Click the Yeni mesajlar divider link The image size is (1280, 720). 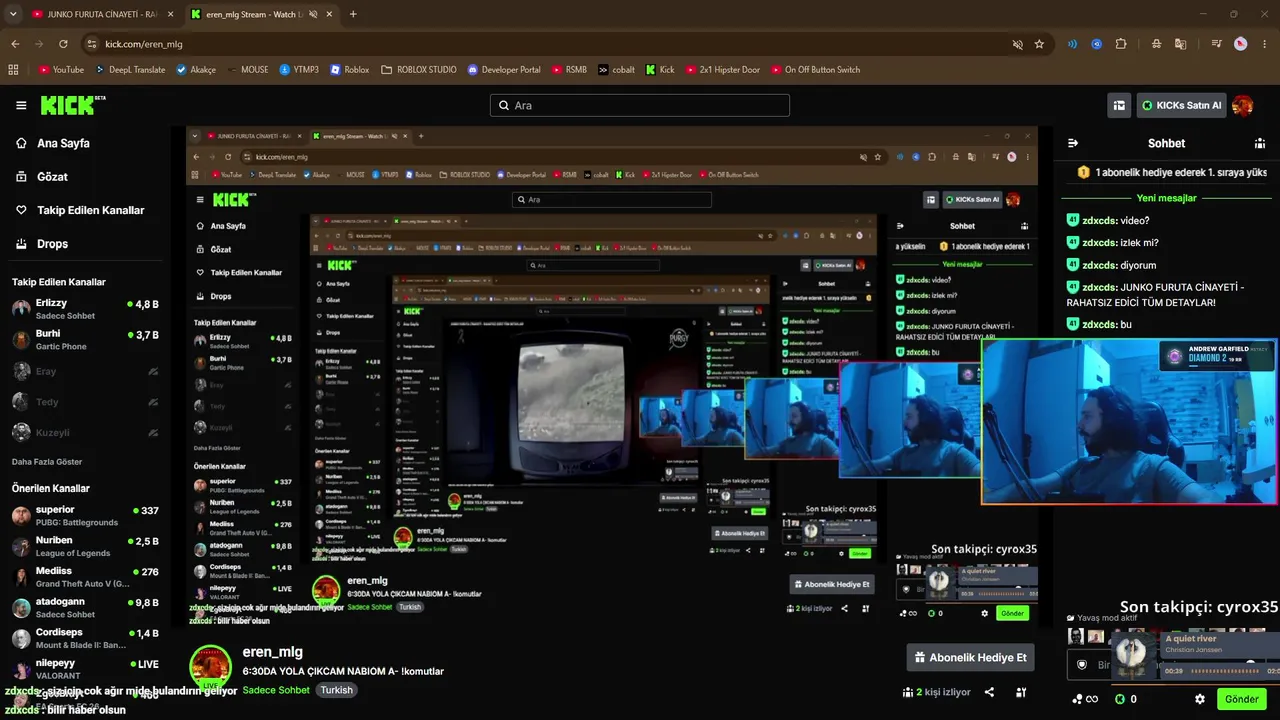(x=1166, y=198)
